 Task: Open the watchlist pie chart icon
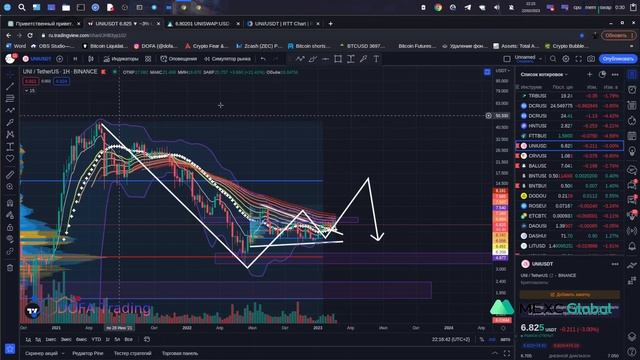point(602,74)
